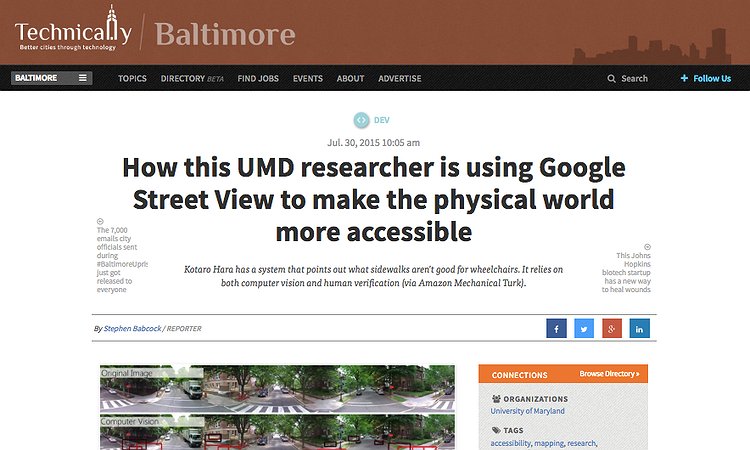The image size is (750, 450).
Task: Open the Directory beta menu
Action: [x=192, y=78]
